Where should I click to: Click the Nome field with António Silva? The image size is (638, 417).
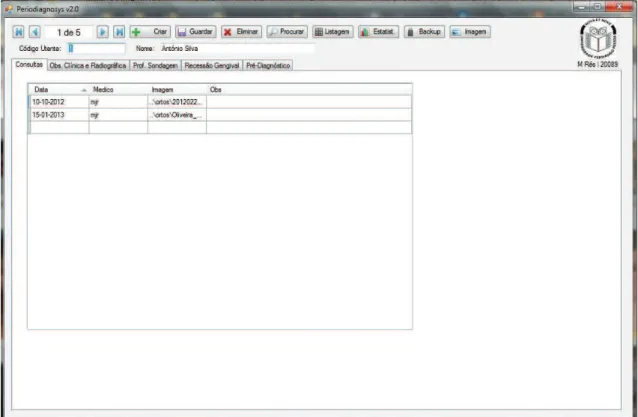point(237,48)
